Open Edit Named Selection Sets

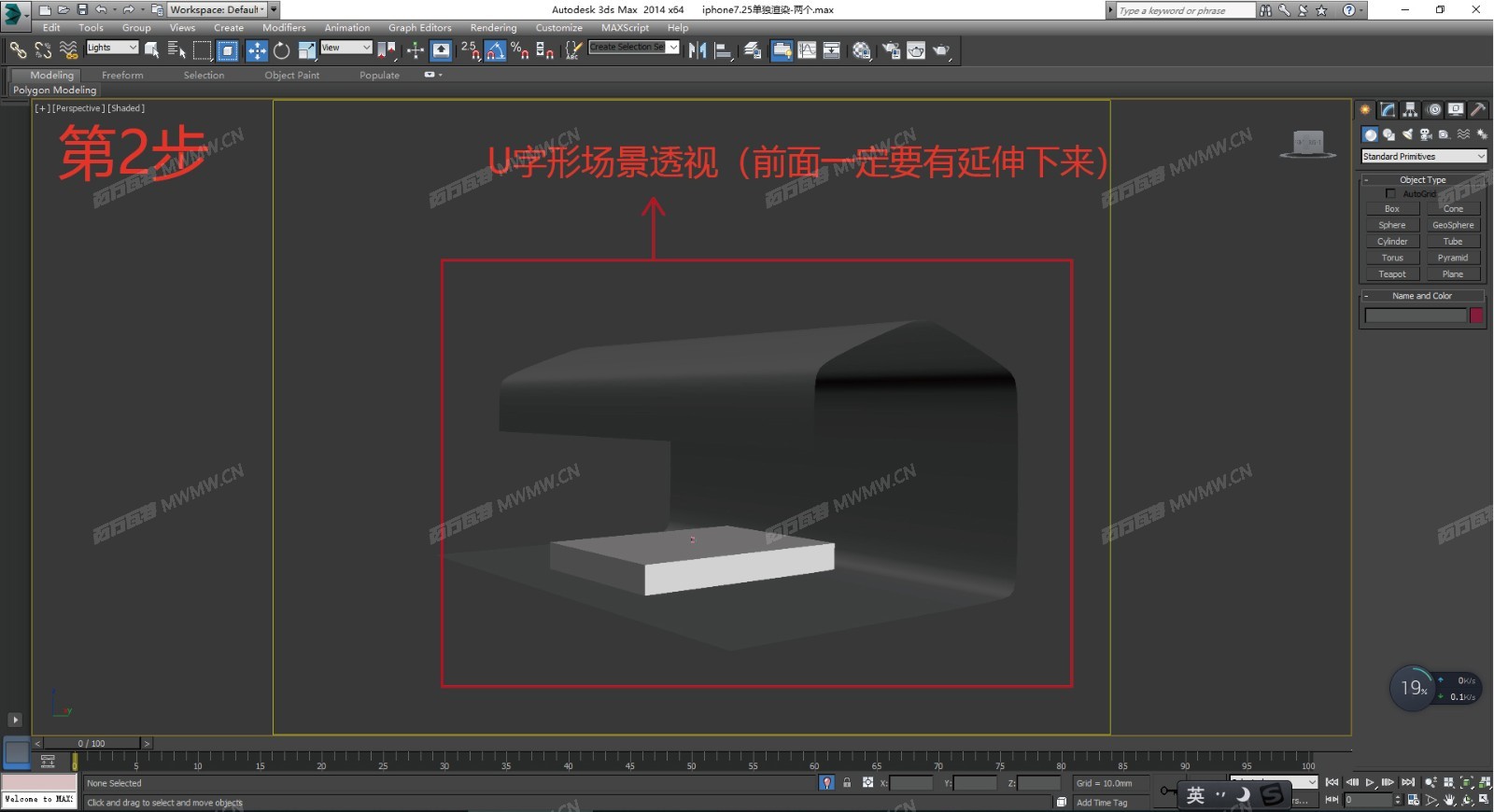573,50
